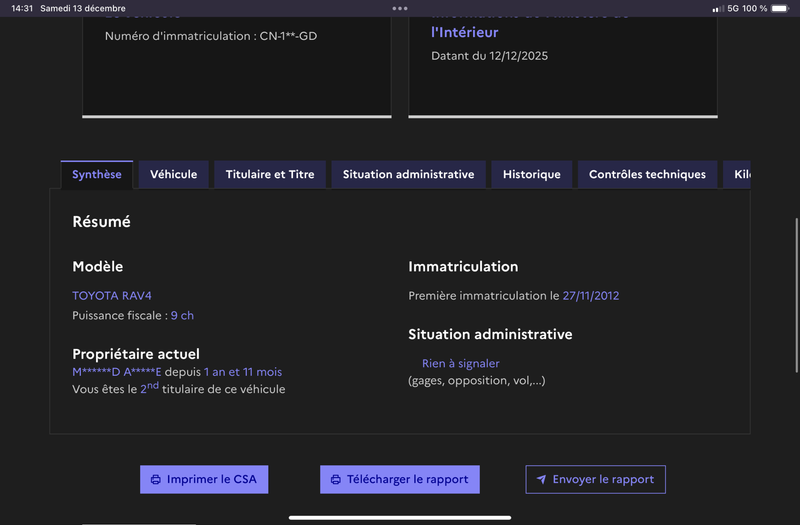Tap the three dots multitasking icon at top
This screenshot has height=525, width=800.
point(400,8)
